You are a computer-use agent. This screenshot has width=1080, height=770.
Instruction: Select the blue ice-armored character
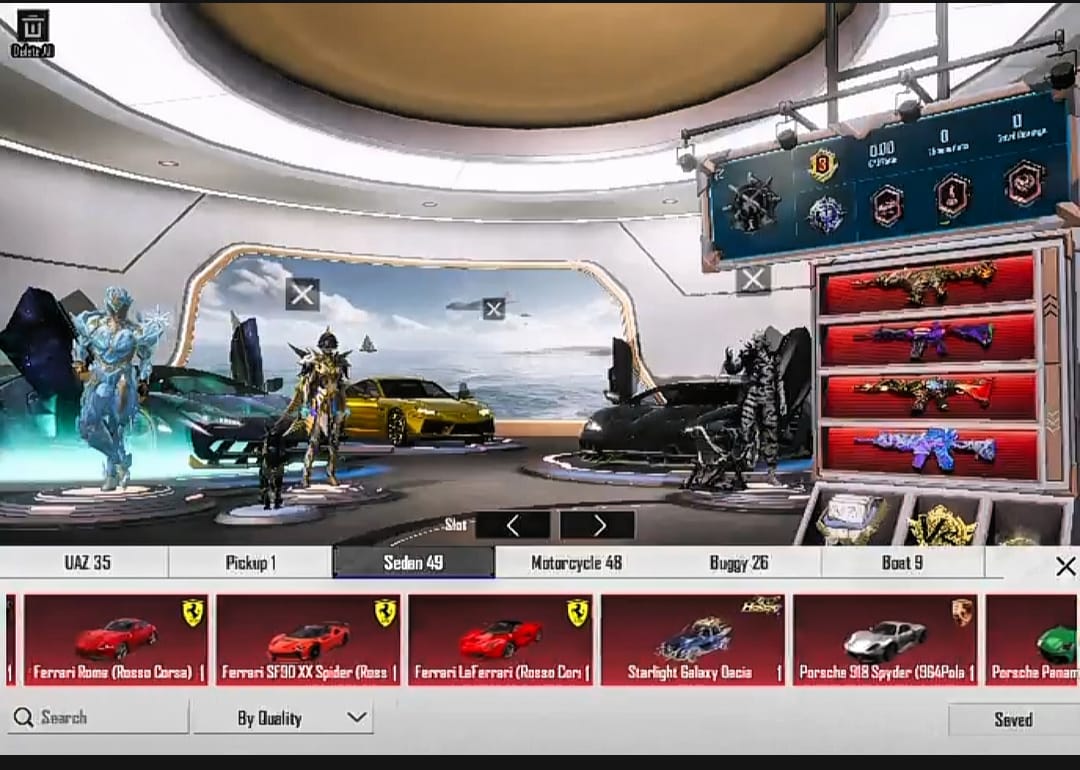[114, 386]
